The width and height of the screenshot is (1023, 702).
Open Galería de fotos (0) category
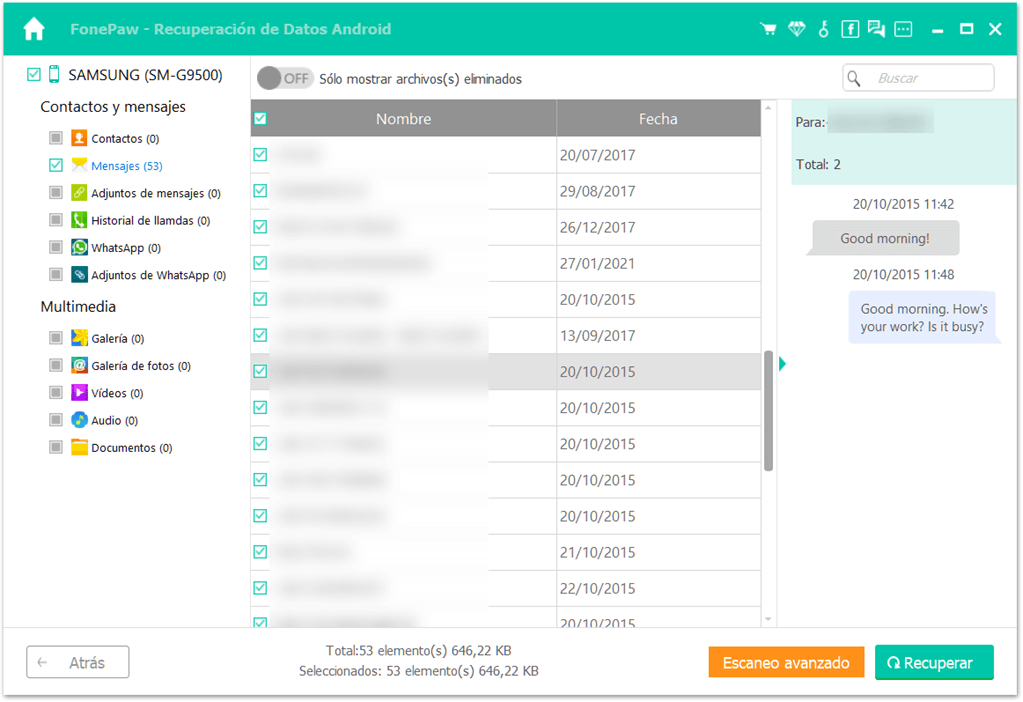click(x=141, y=366)
